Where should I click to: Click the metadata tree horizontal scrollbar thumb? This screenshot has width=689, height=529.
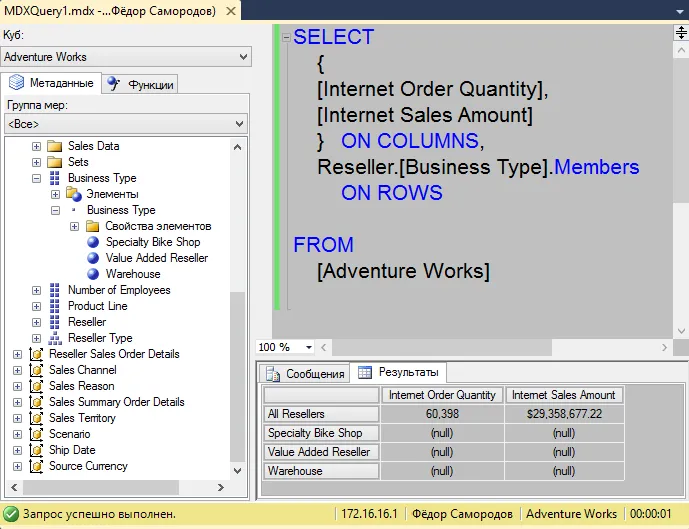(x=101, y=487)
